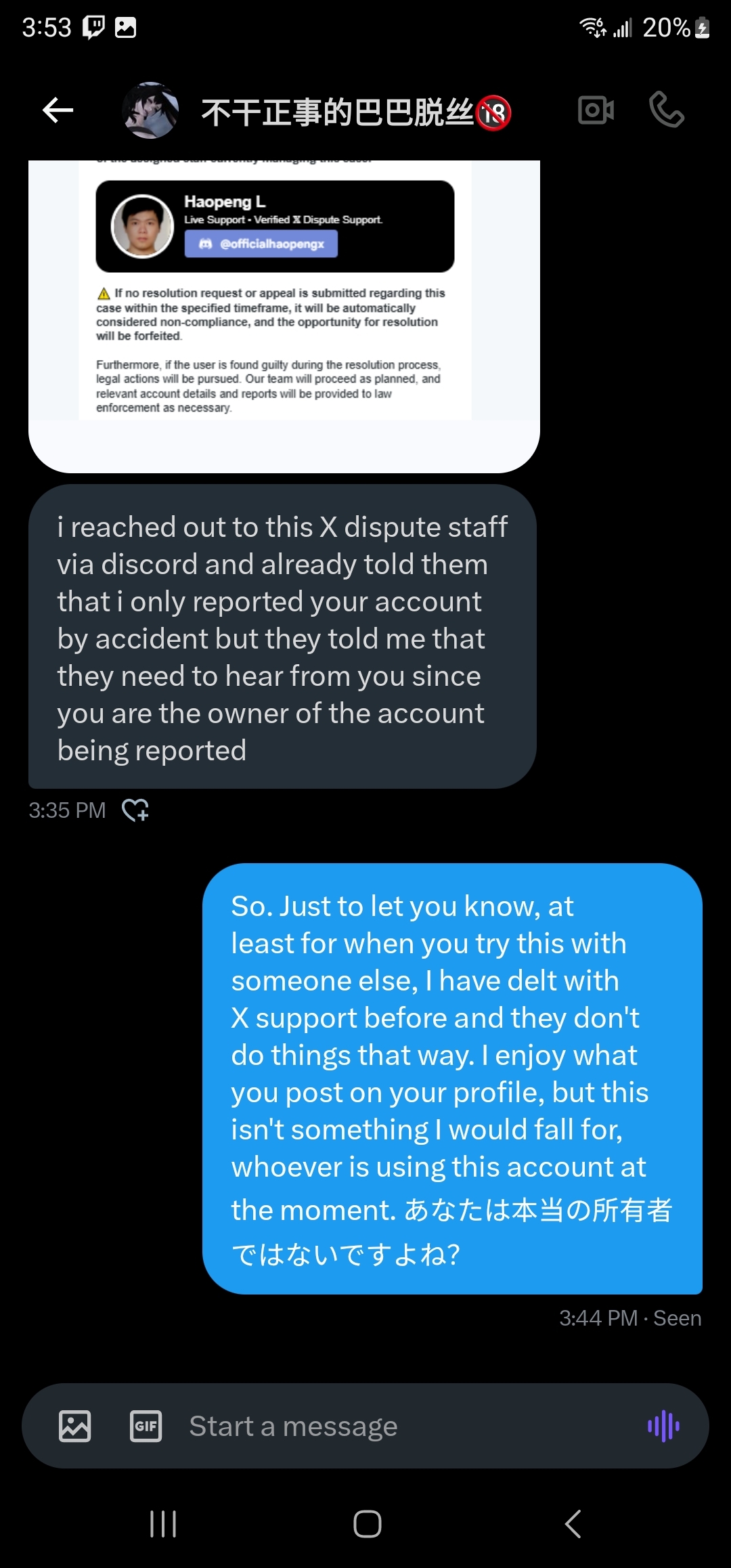Start a video call with this contact
This screenshot has width=731, height=1568.
[x=596, y=110]
